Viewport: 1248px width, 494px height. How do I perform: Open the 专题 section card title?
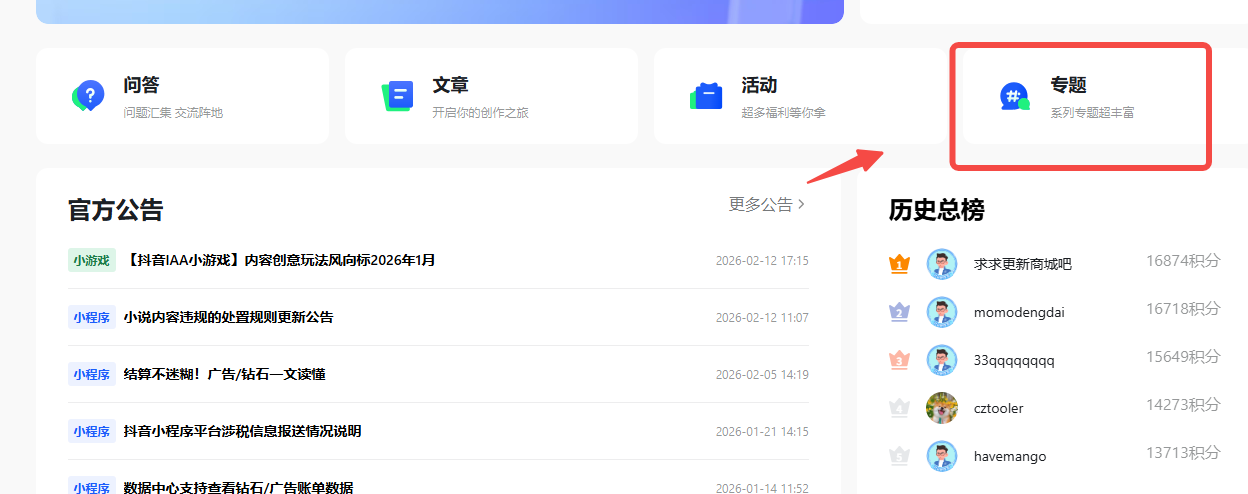[1068, 86]
